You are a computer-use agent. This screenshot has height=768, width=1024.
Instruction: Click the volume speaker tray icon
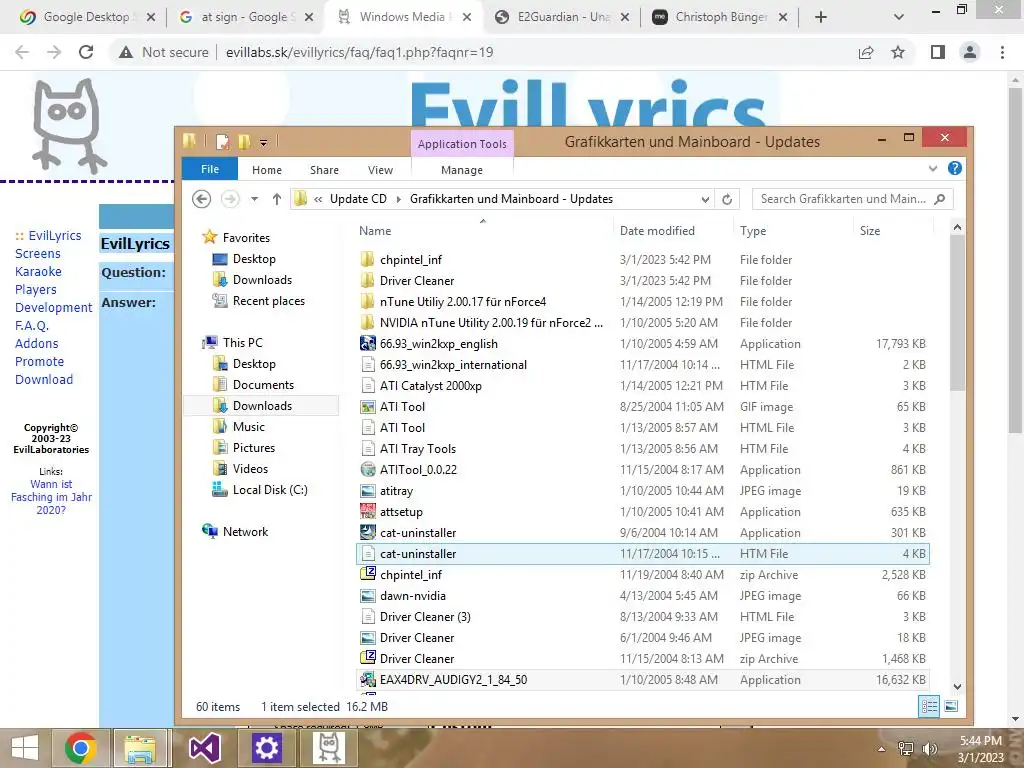click(929, 748)
